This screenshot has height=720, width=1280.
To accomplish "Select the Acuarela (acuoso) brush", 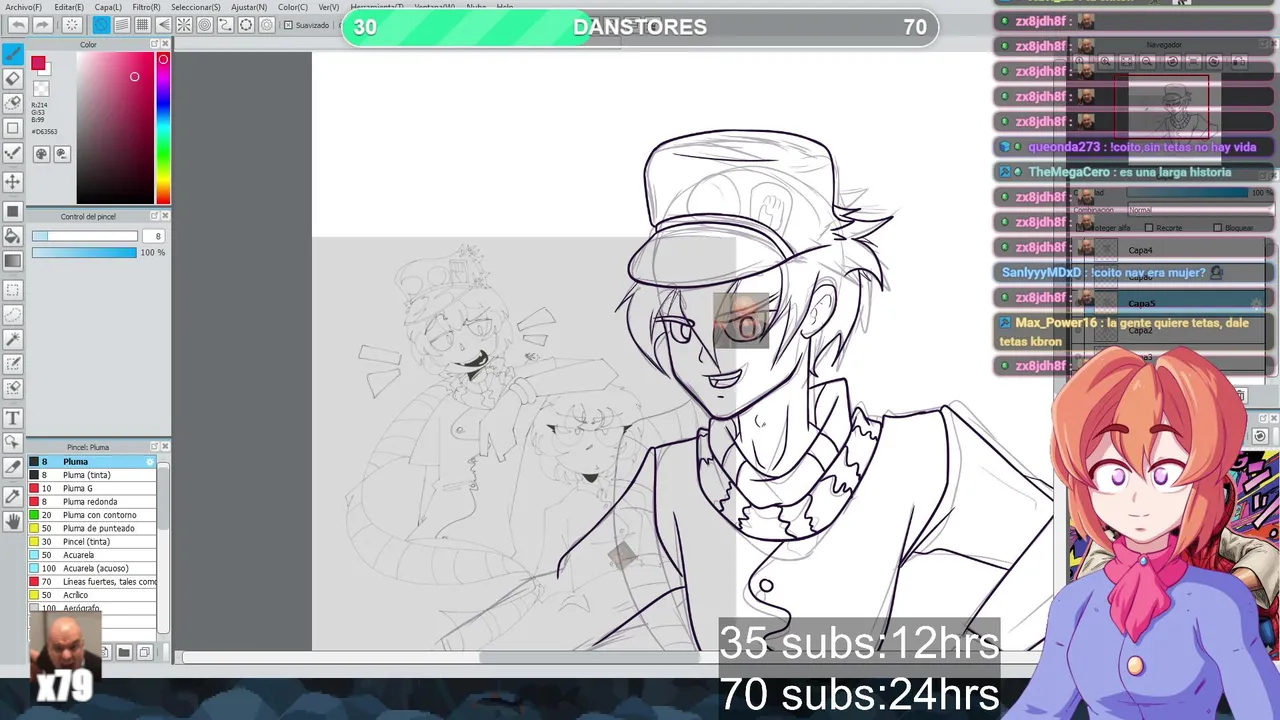I will tap(92, 568).
